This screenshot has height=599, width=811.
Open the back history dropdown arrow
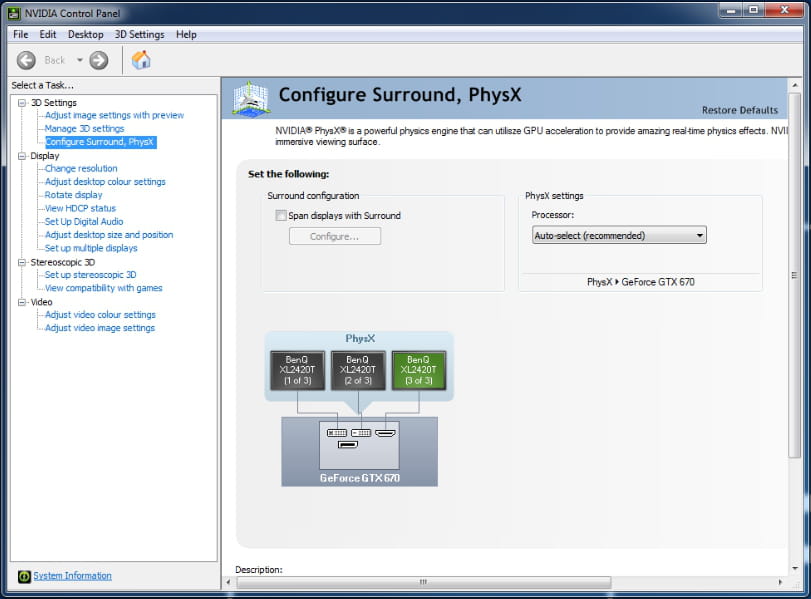80,60
